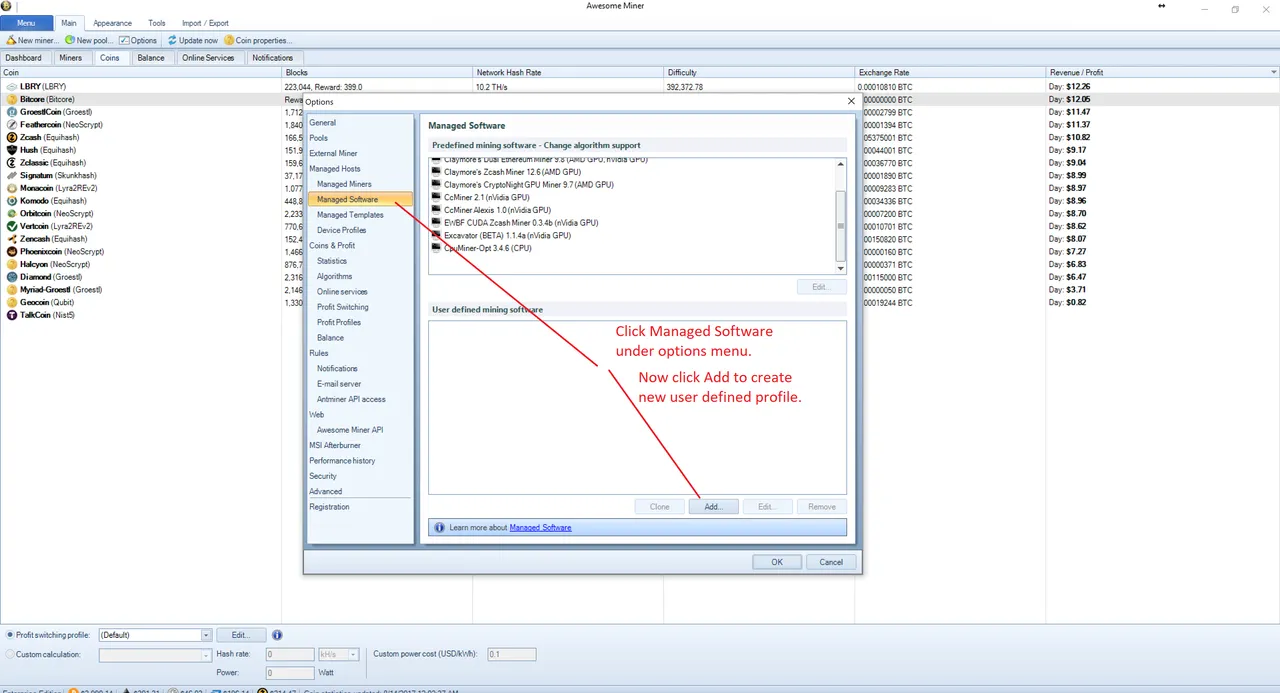Click the Vertcoin coin icon
The width and height of the screenshot is (1280, 693).
click(11, 226)
